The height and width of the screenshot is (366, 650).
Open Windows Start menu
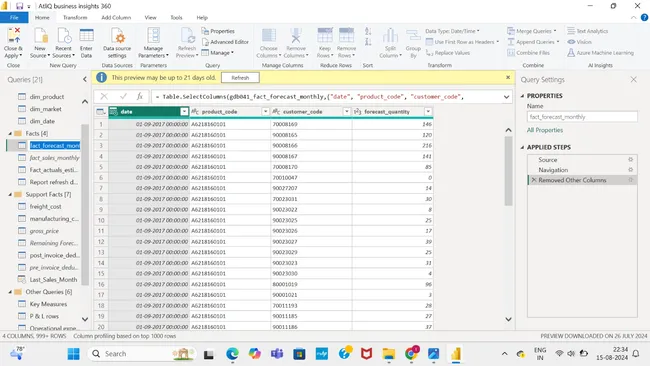[x=73, y=354]
